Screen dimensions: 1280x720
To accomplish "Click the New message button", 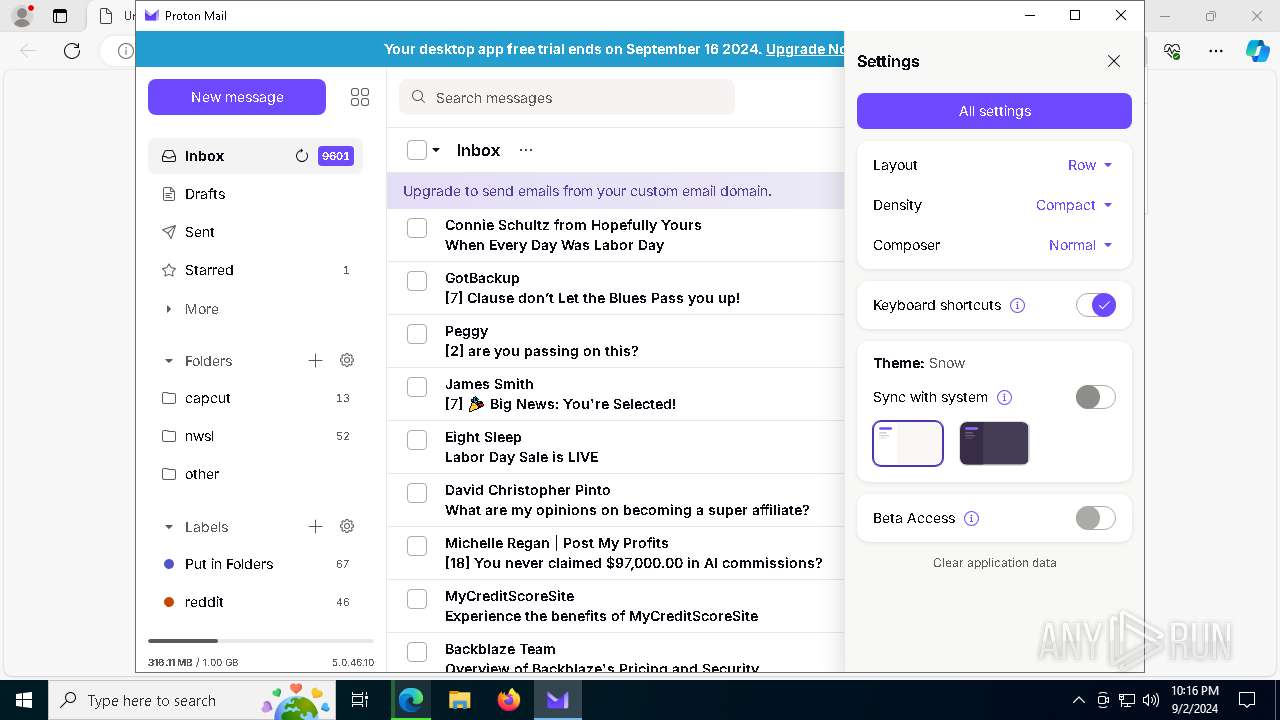I will [x=237, y=97].
